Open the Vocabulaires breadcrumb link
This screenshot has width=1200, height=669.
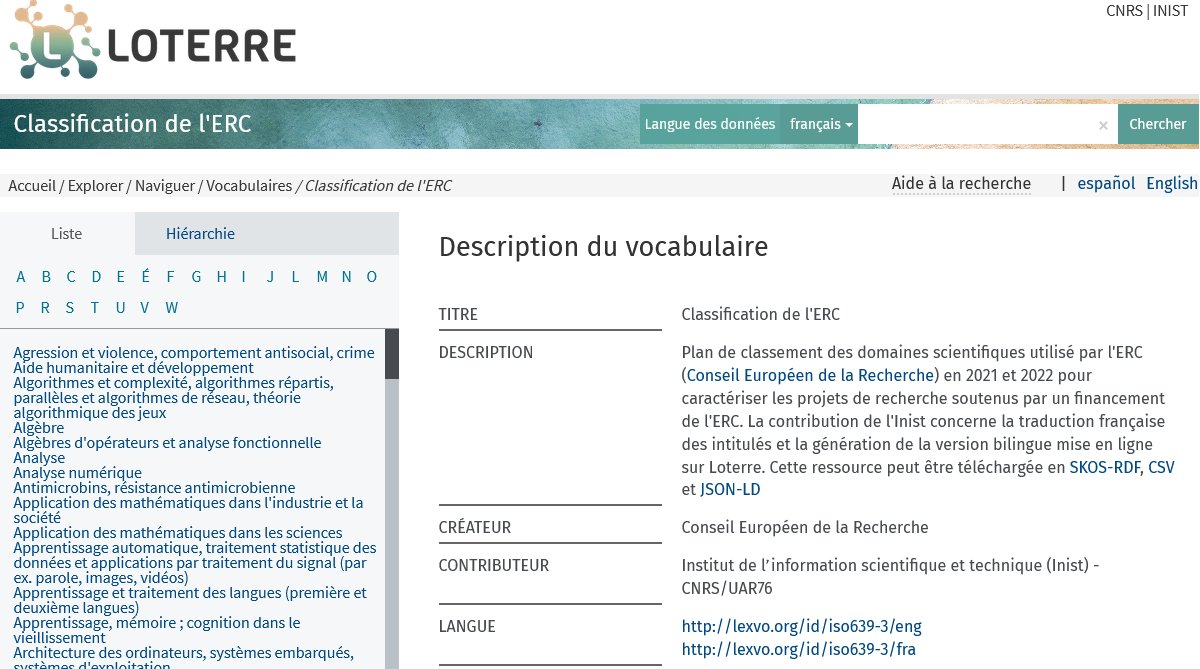(249, 185)
